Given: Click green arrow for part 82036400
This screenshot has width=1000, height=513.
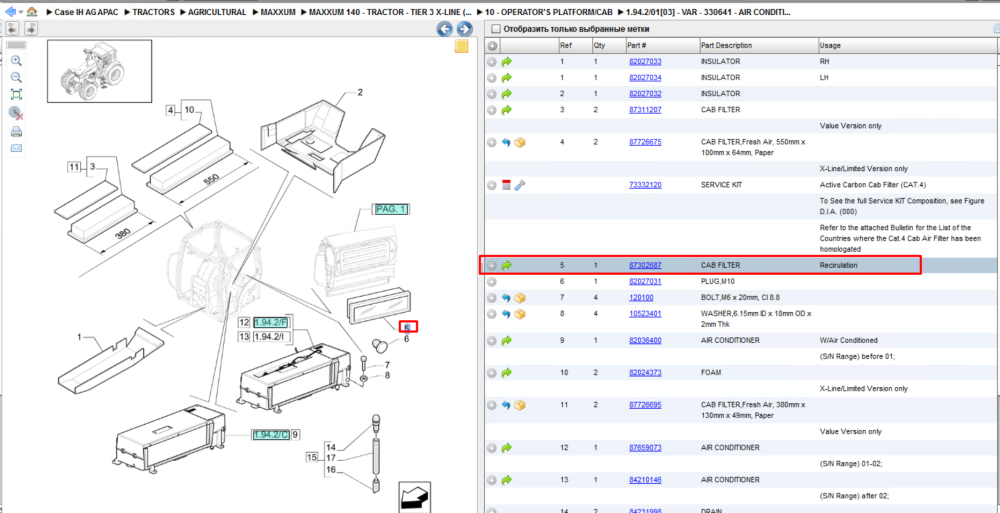Looking at the screenshot, I should tap(507, 340).
